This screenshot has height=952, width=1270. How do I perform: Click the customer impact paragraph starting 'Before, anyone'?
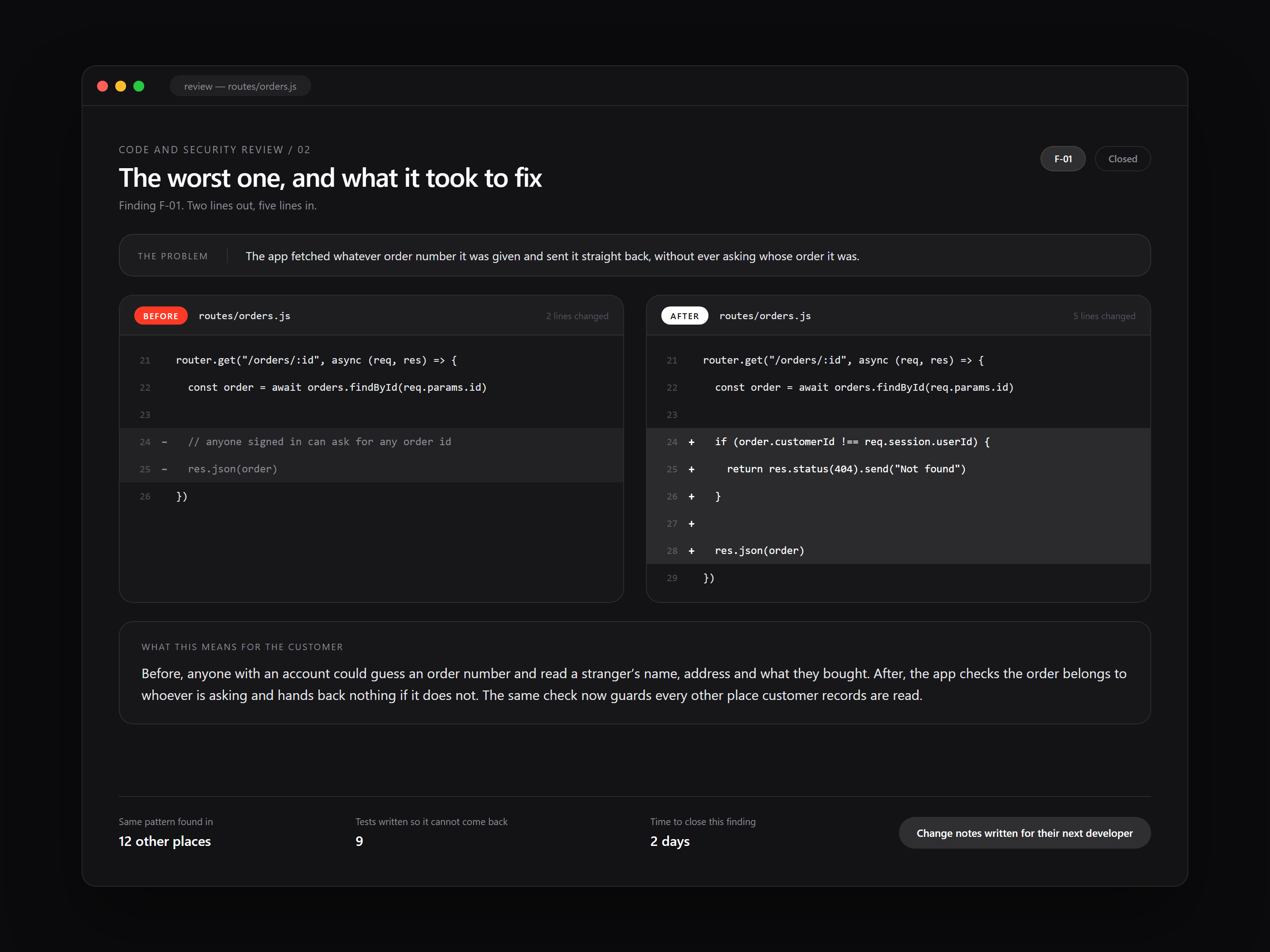[x=634, y=684]
